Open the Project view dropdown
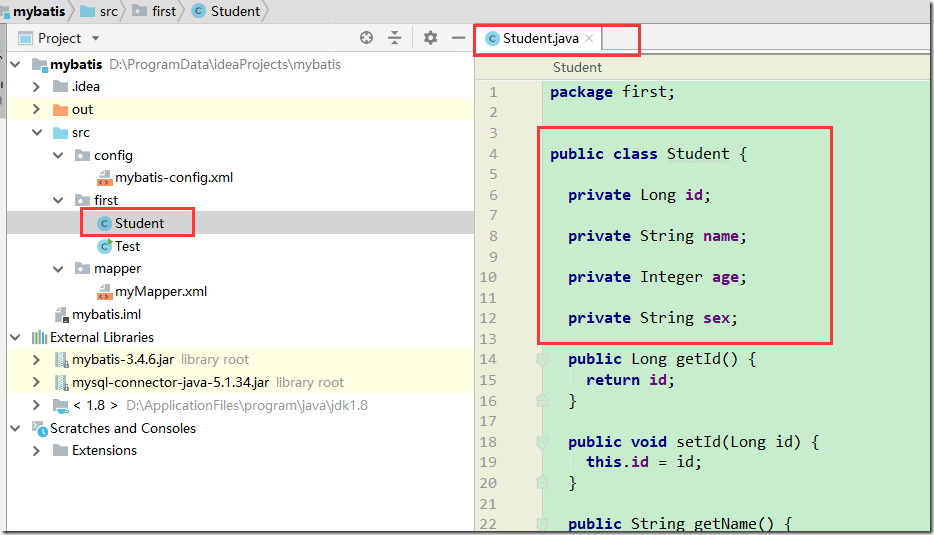Screen dimensions: 934x535 [95, 38]
